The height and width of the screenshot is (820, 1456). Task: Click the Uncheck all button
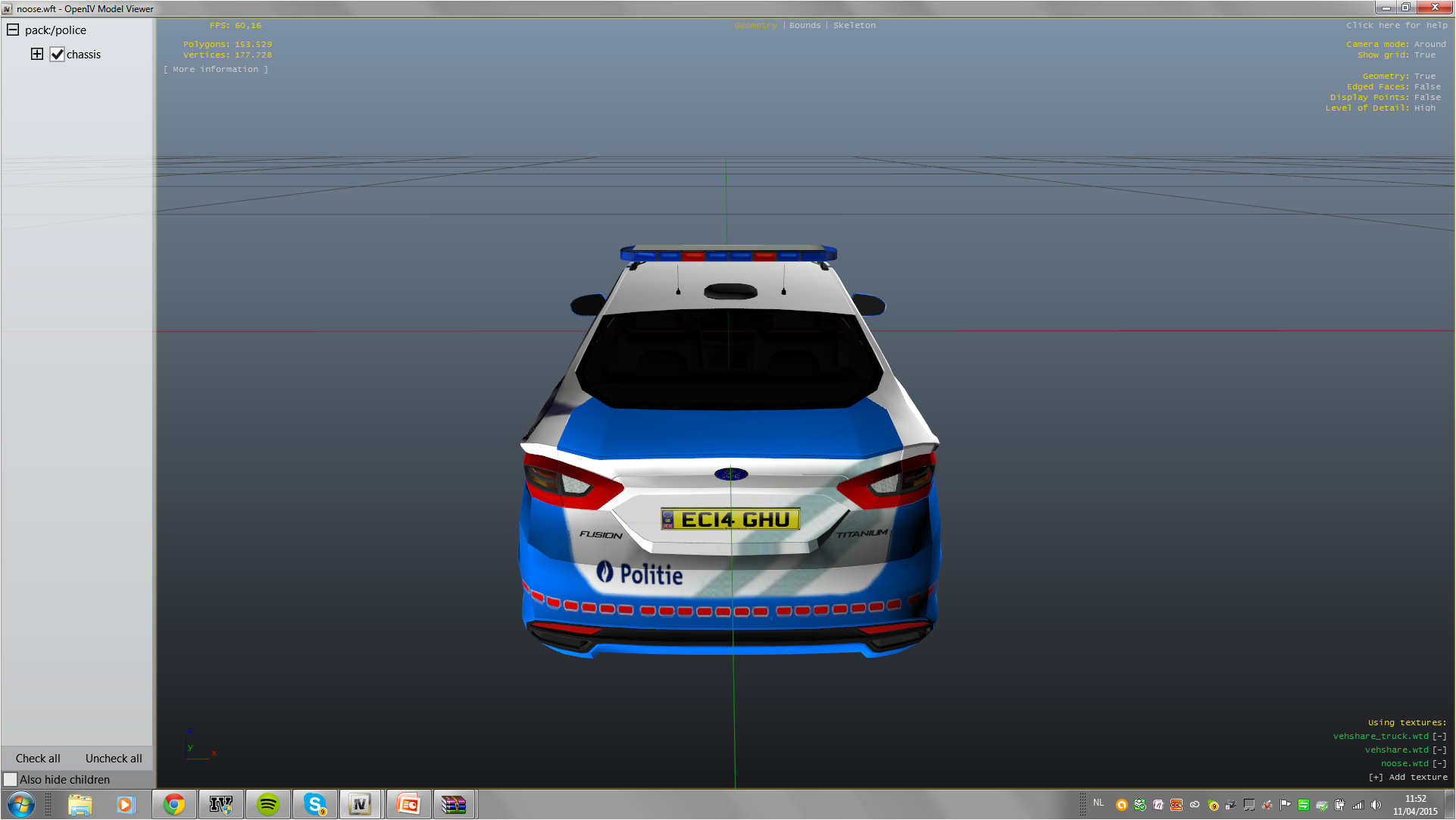pos(114,758)
